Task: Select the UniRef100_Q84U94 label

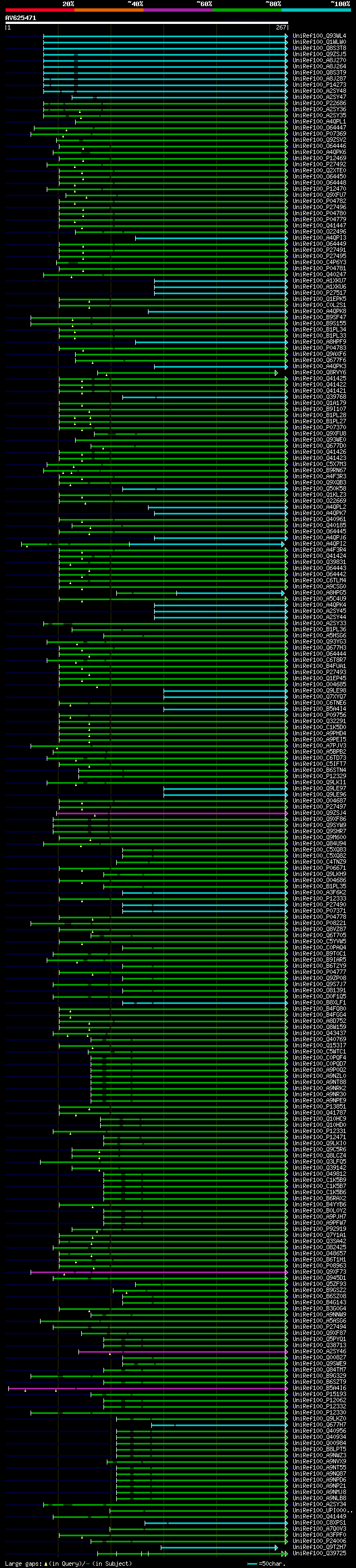Action: [x=319, y=844]
